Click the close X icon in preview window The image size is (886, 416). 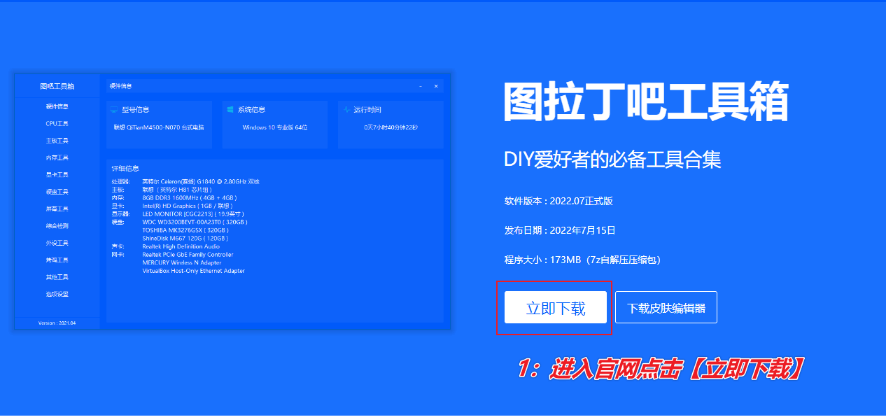[436, 86]
